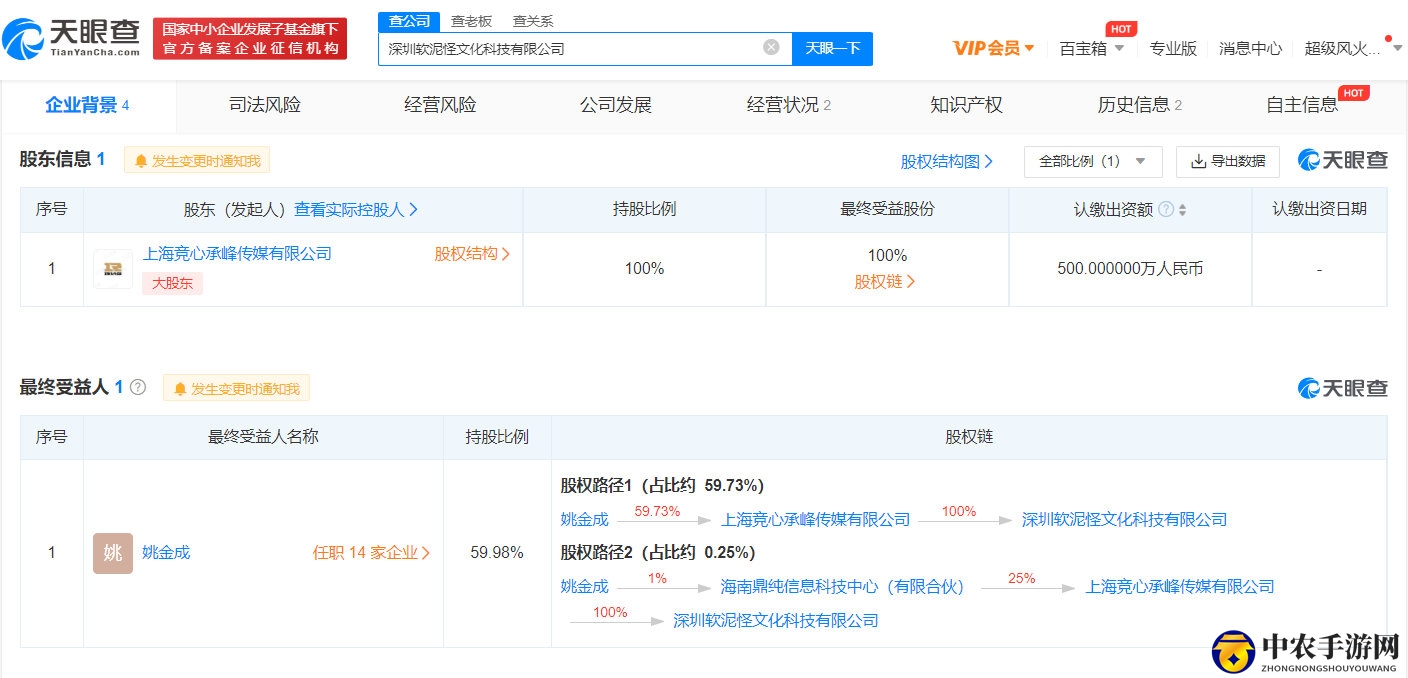Image resolution: width=1408 pixels, height=678 pixels.
Task: Switch to the 司法风险 tab
Action: point(265,105)
